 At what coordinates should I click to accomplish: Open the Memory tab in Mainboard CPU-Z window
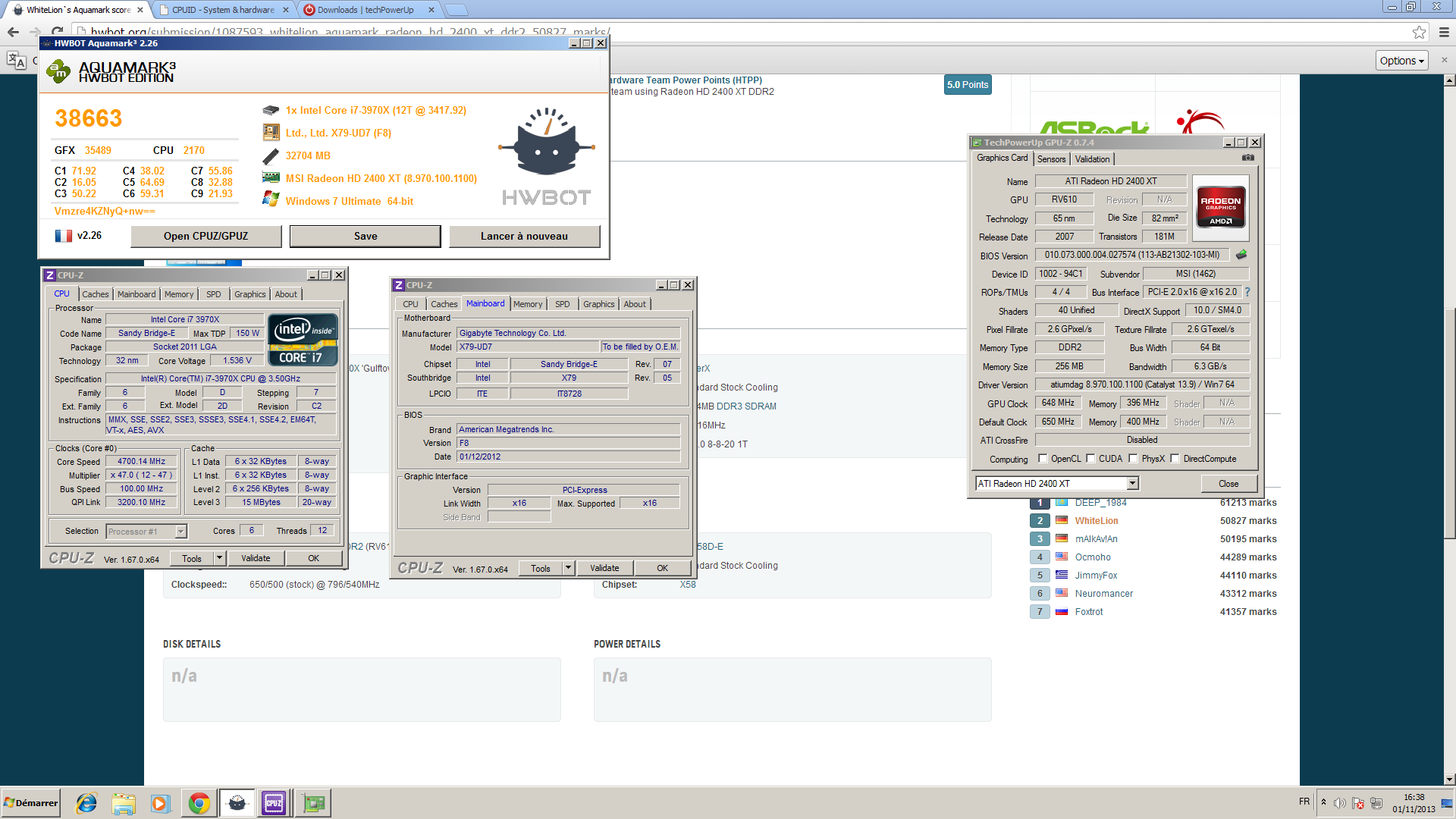point(528,304)
